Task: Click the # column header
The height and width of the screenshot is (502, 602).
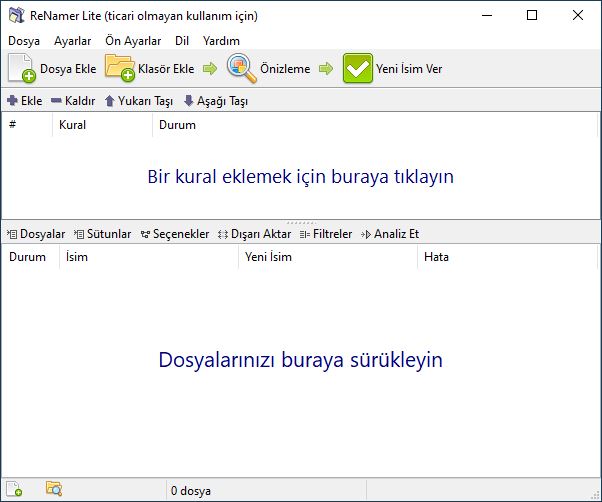Action: (27, 125)
